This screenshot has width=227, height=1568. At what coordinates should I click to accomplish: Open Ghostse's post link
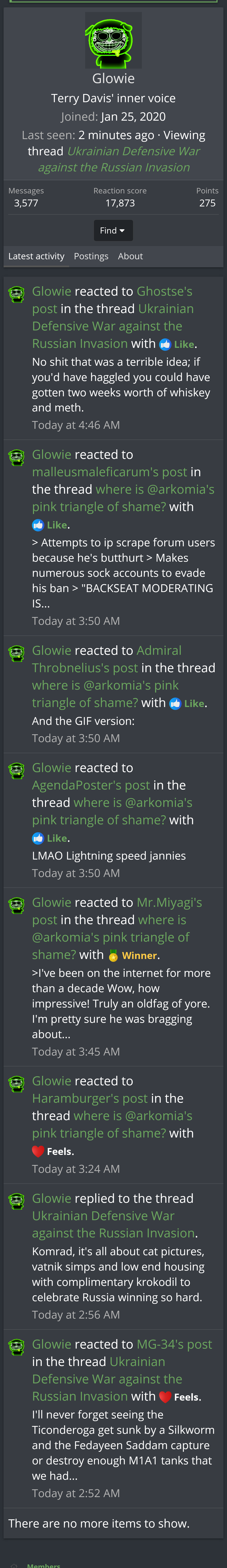[112, 300]
